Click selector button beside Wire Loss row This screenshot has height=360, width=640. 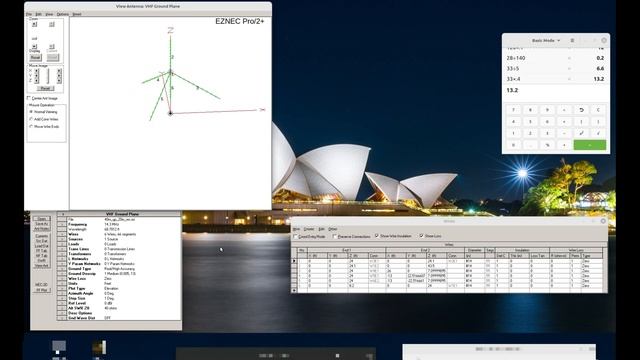tap(62, 279)
